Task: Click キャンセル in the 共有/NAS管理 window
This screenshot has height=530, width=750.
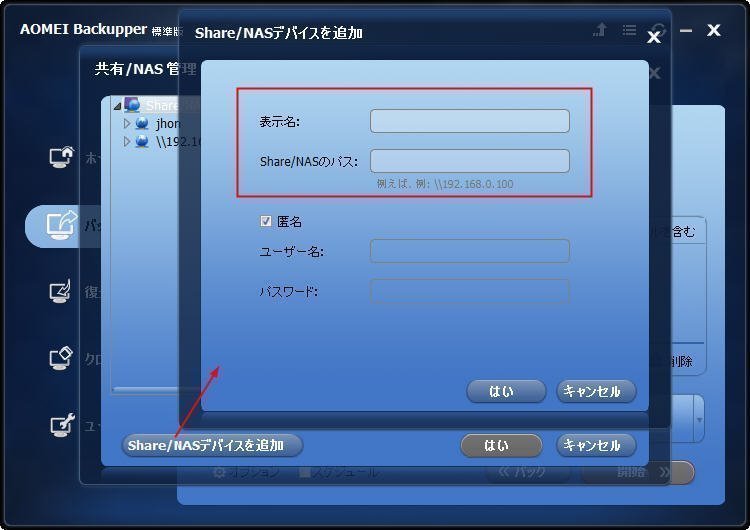Action: click(x=596, y=445)
